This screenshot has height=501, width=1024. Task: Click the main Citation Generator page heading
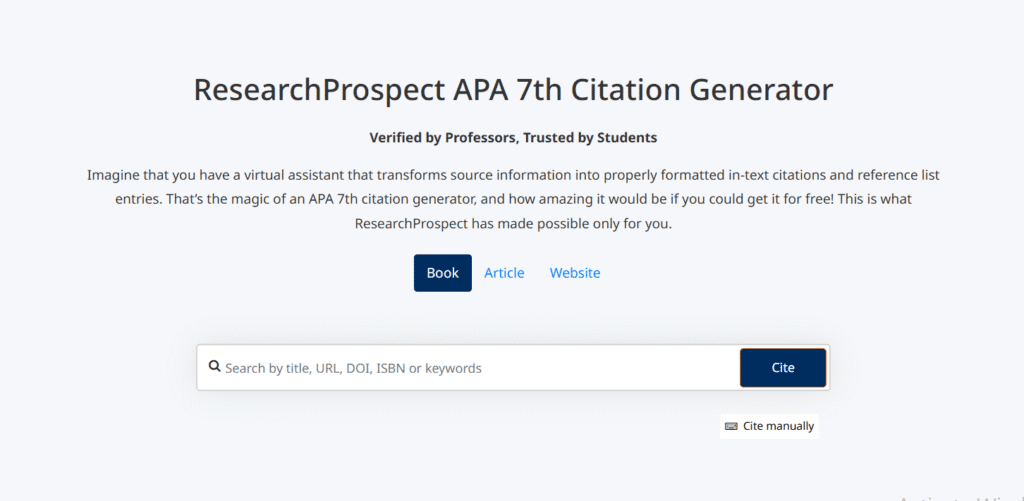tap(512, 90)
